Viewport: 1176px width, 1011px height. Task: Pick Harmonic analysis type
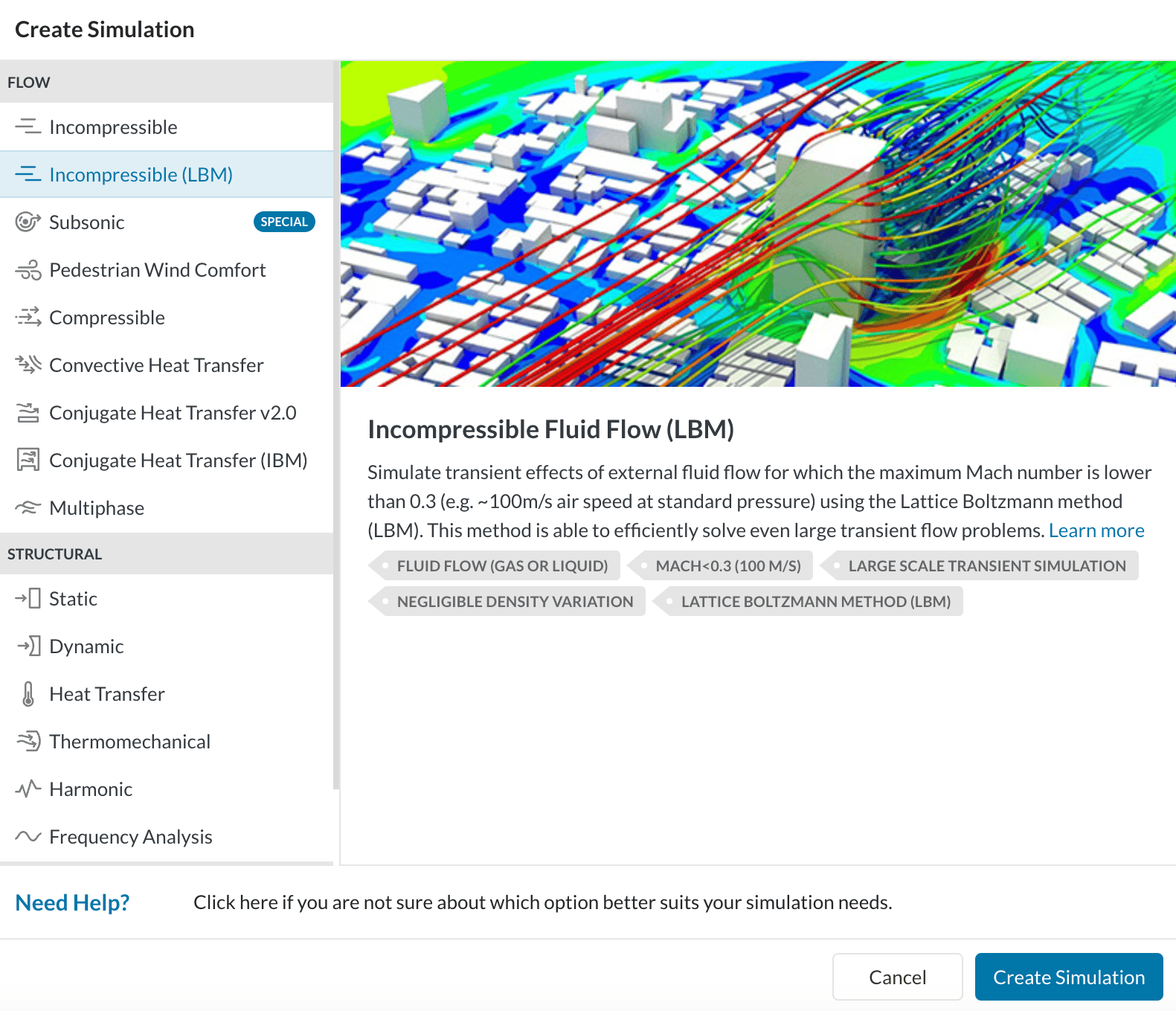point(167,789)
